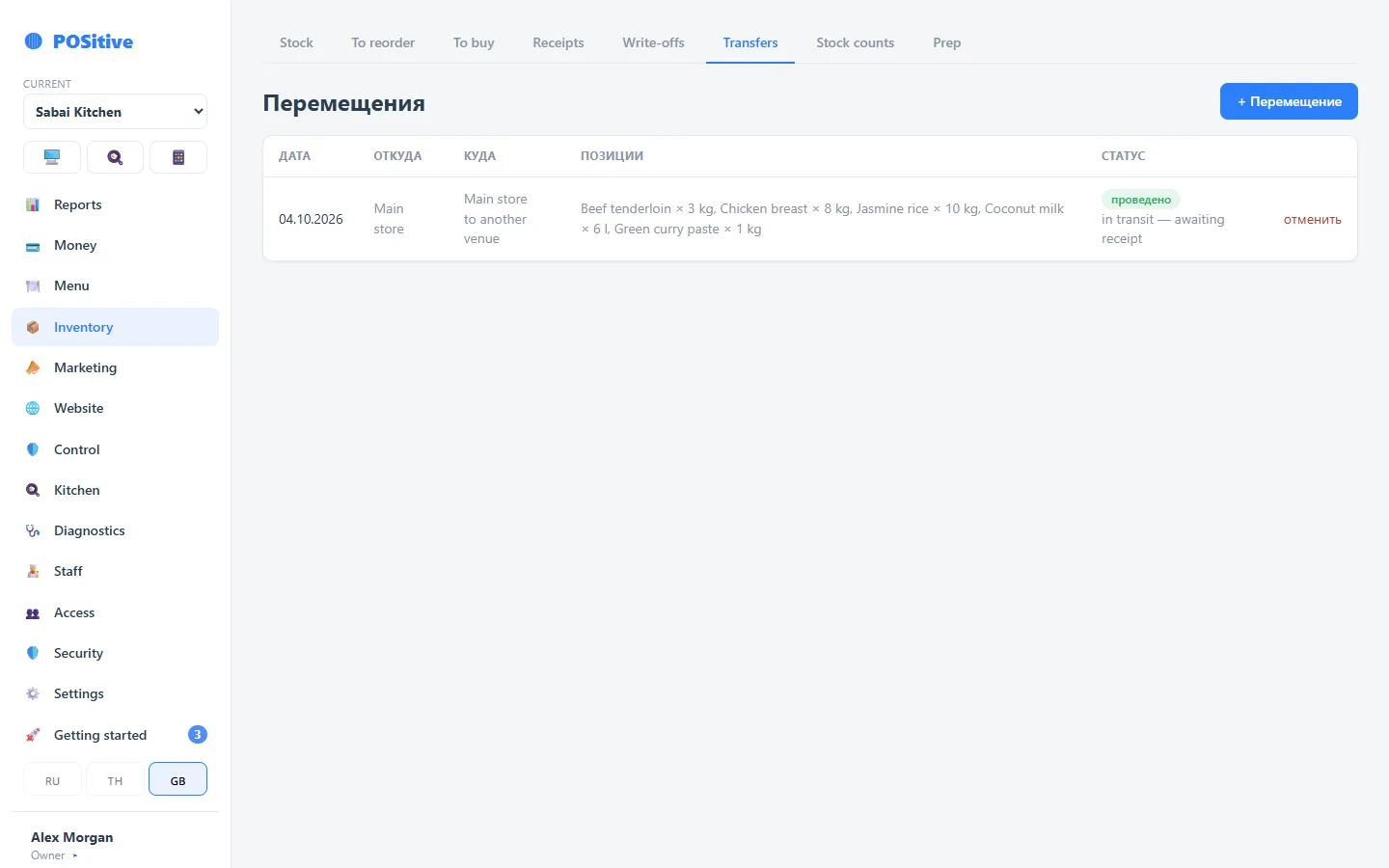Open the Sabai Kitchen venue dropdown
This screenshot has width=1389, height=868.
click(x=115, y=112)
